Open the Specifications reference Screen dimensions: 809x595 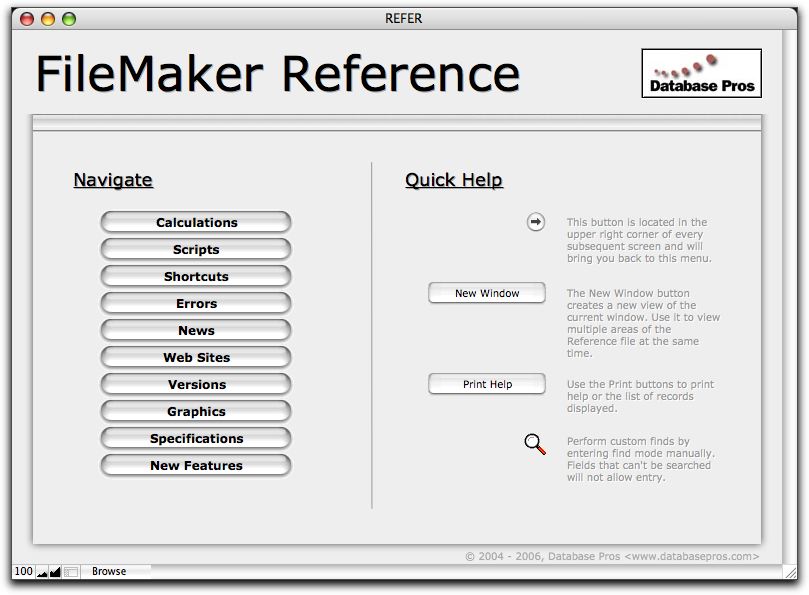click(x=196, y=438)
